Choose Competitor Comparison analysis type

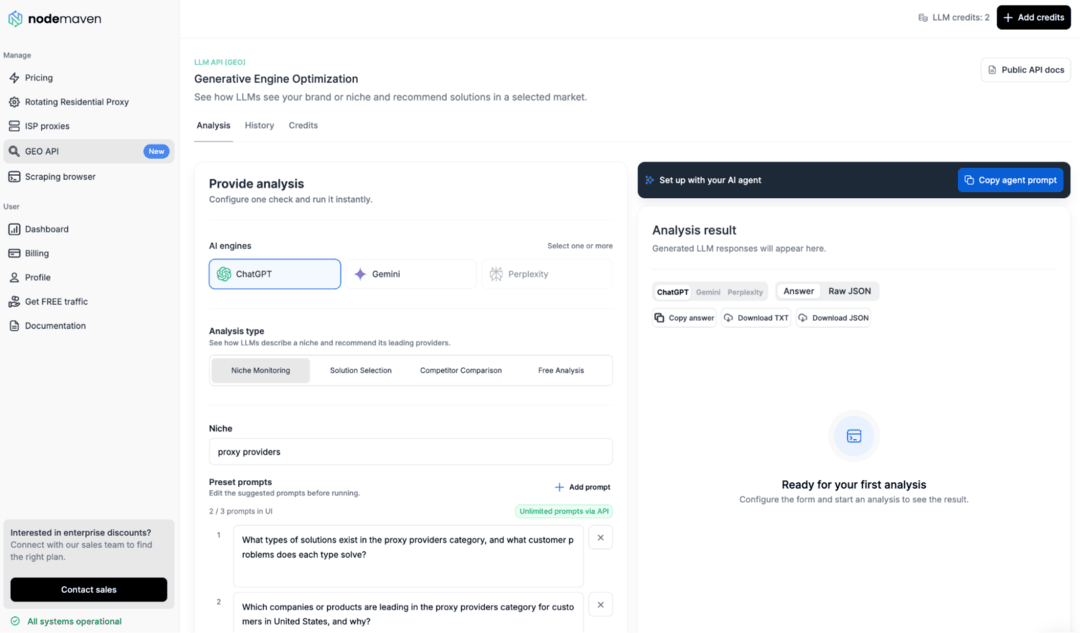[461, 371]
